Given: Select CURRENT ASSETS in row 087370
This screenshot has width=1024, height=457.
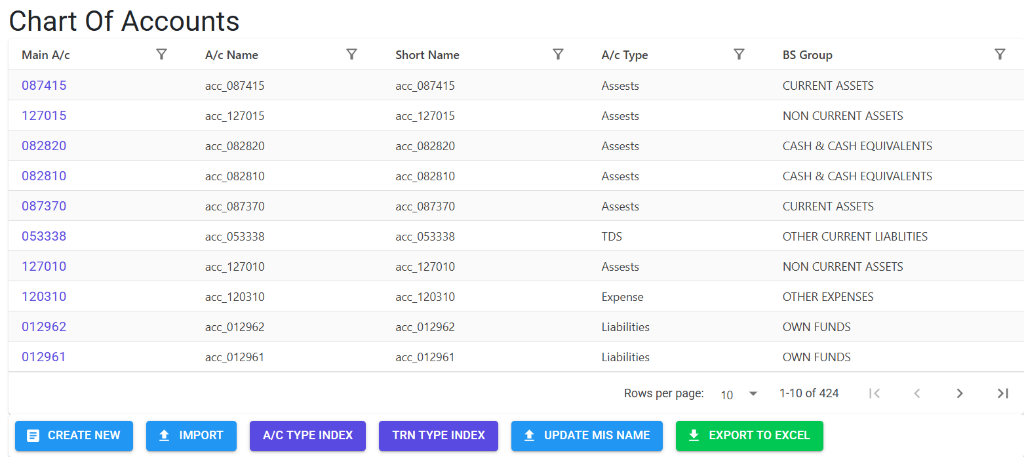Looking at the screenshot, I should pos(827,206).
